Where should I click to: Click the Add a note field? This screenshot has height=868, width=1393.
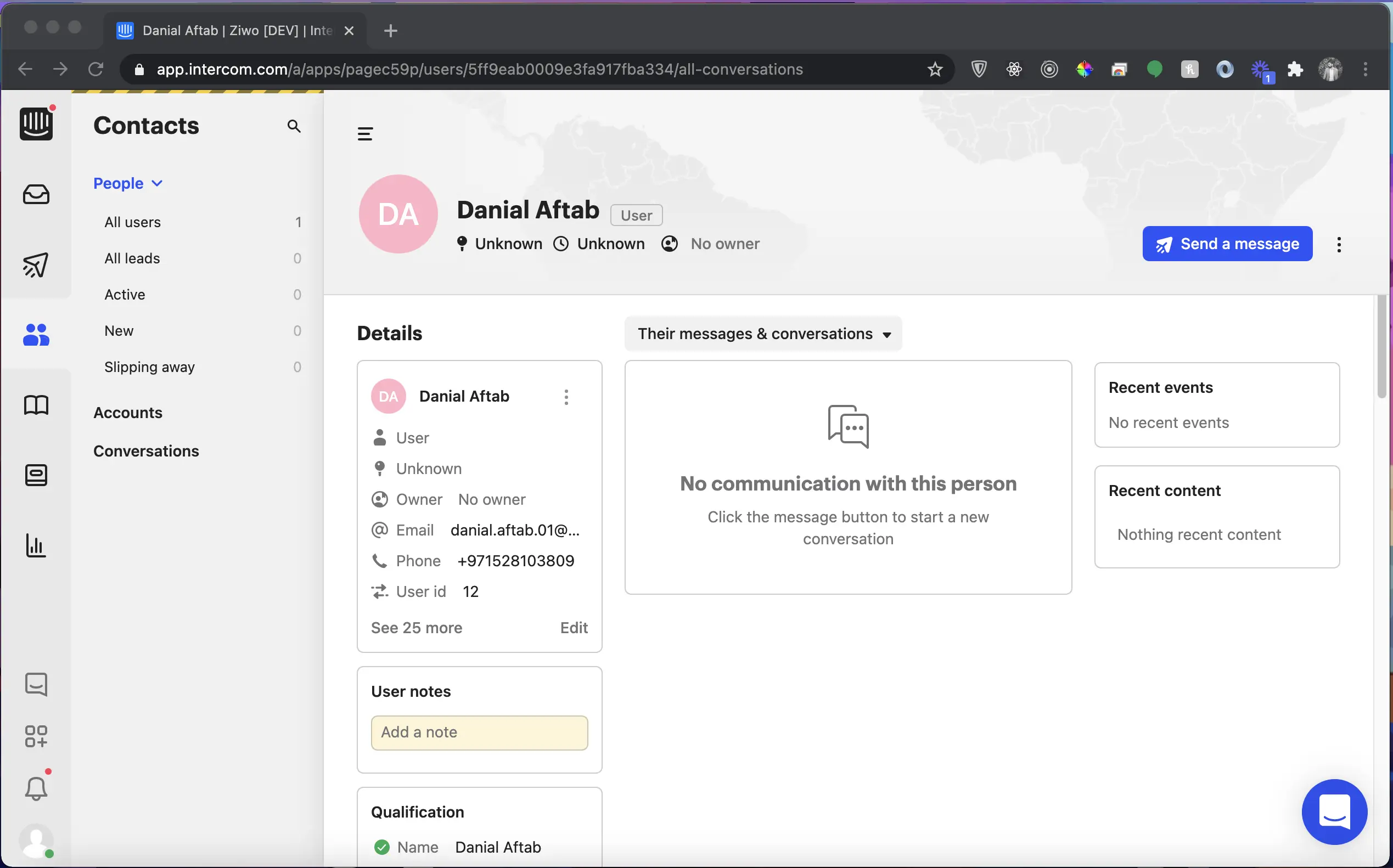coord(480,732)
